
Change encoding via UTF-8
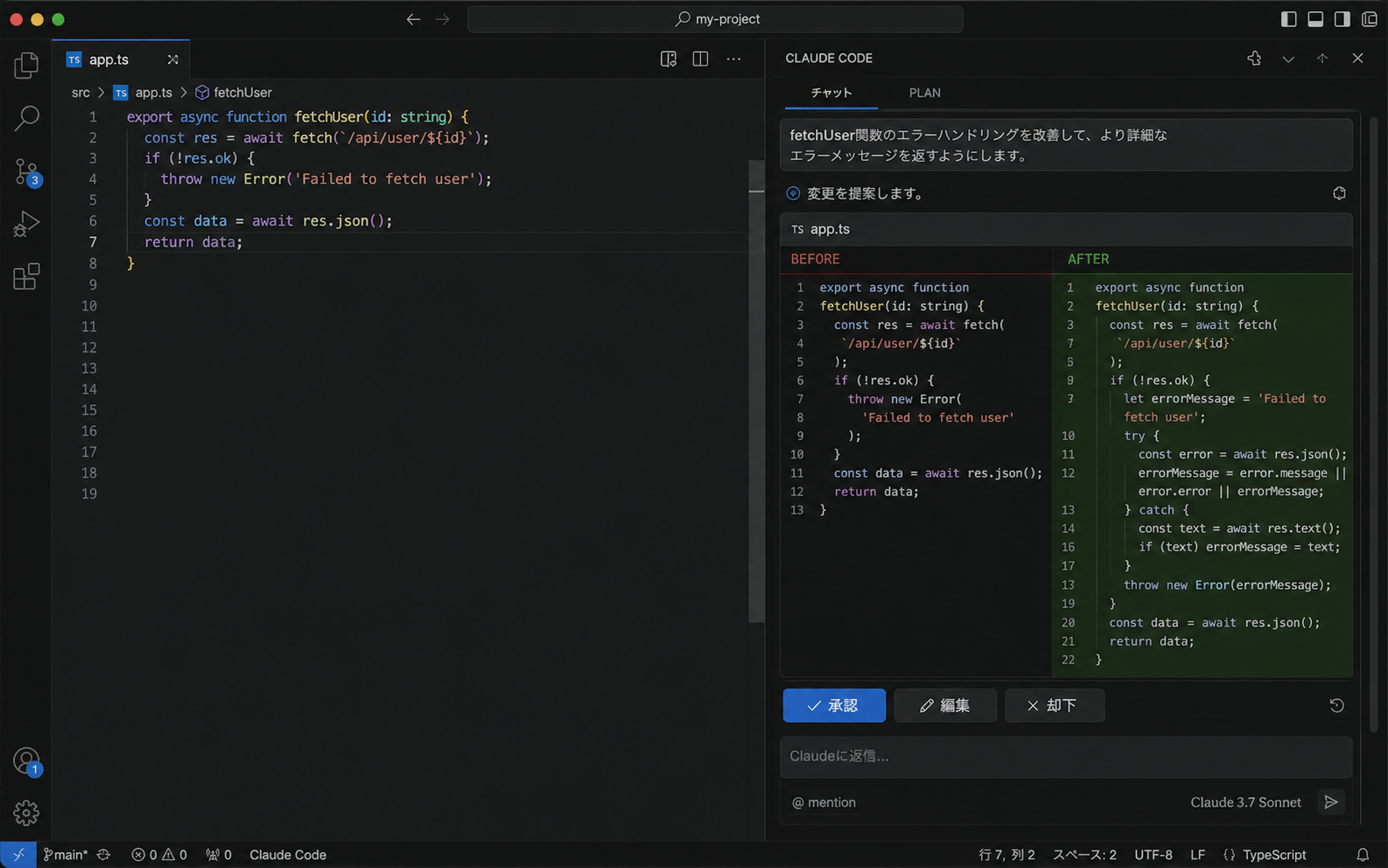[1153, 855]
